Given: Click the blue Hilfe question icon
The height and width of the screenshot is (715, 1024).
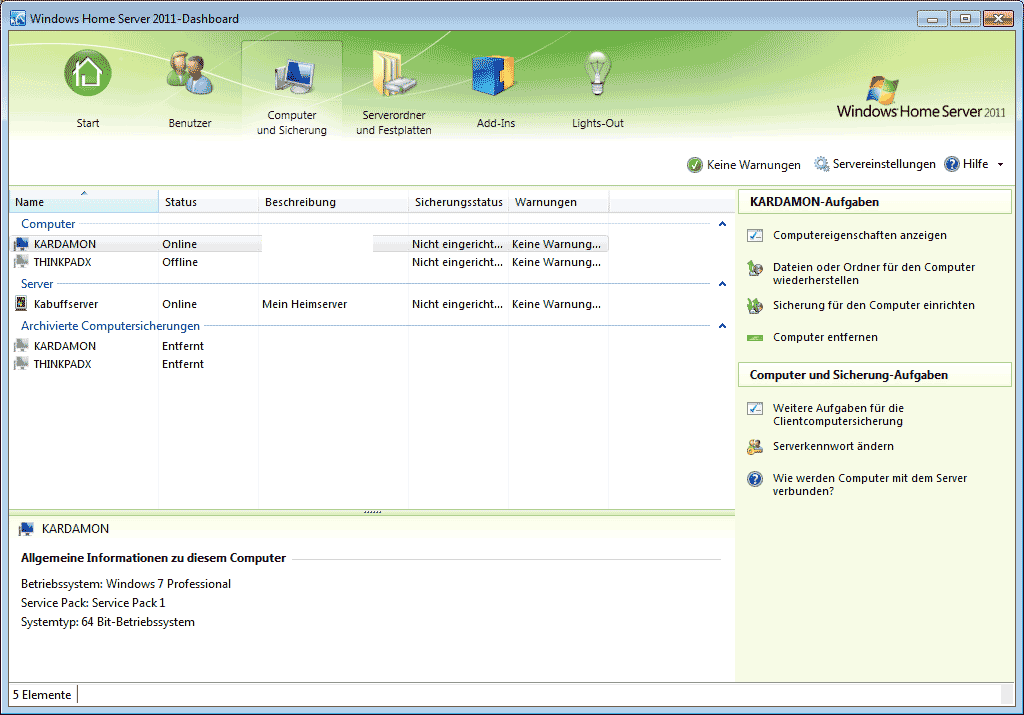Looking at the screenshot, I should (952, 164).
